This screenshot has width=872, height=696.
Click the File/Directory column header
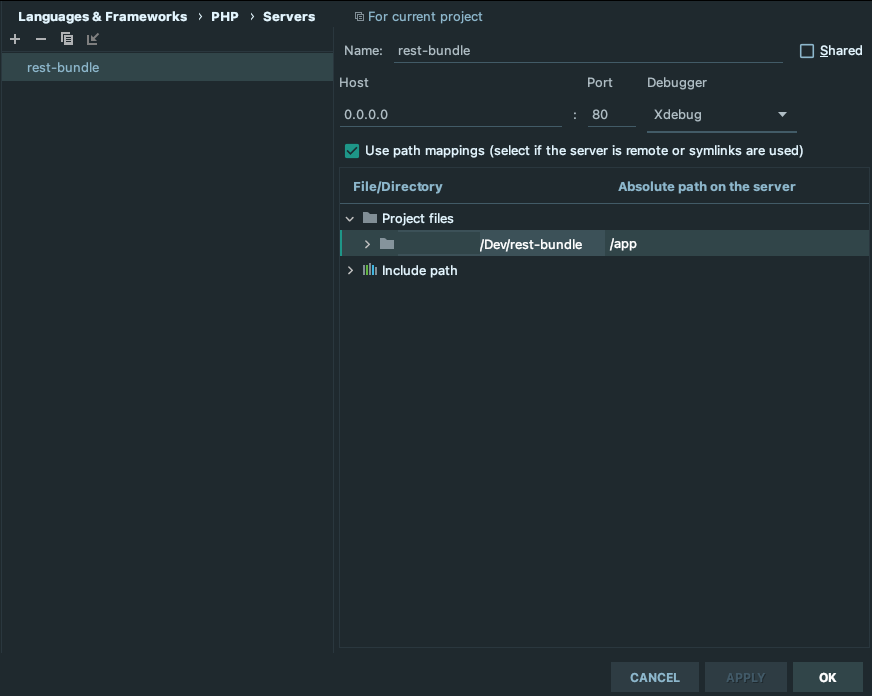pos(398,186)
